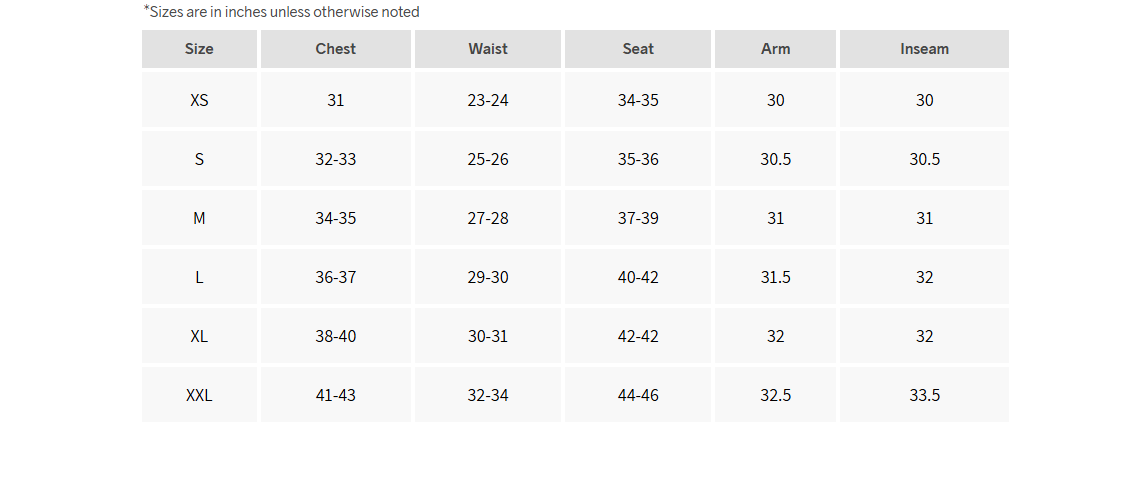This screenshot has width=1122, height=479.
Task: Click the Chest column header
Action: click(336, 49)
